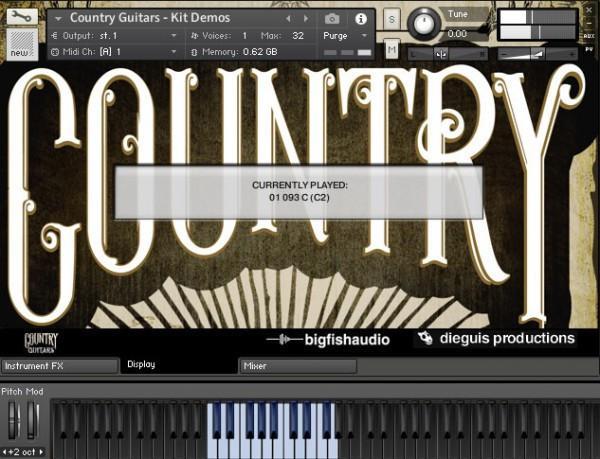Show instrument info with the i icon
The image size is (600, 459).
(361, 18)
